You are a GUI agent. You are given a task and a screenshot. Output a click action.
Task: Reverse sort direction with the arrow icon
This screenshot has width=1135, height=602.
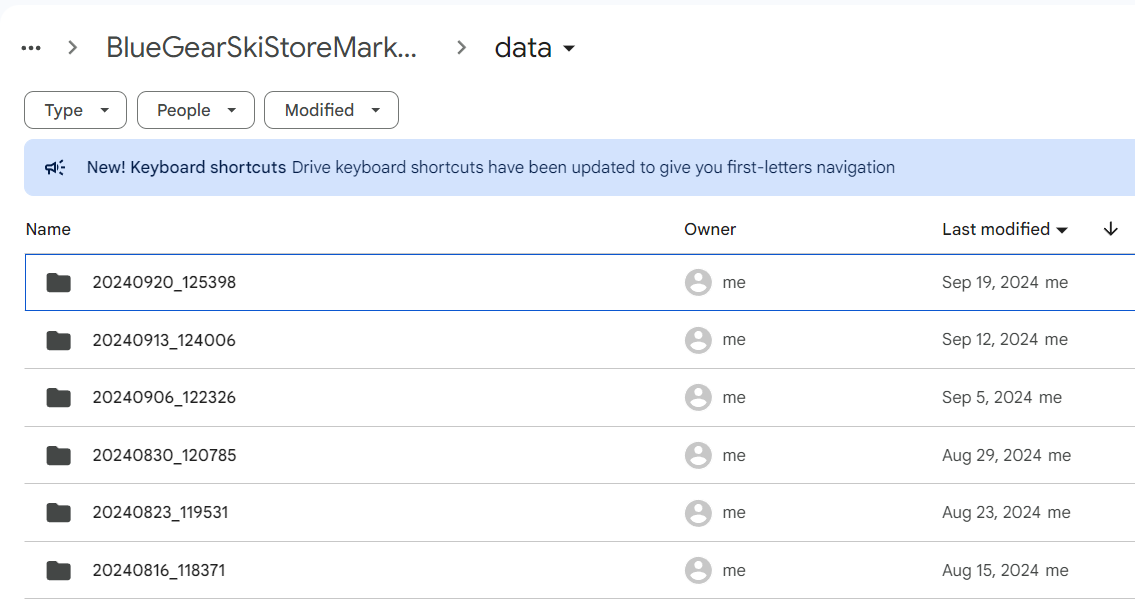[1110, 229]
